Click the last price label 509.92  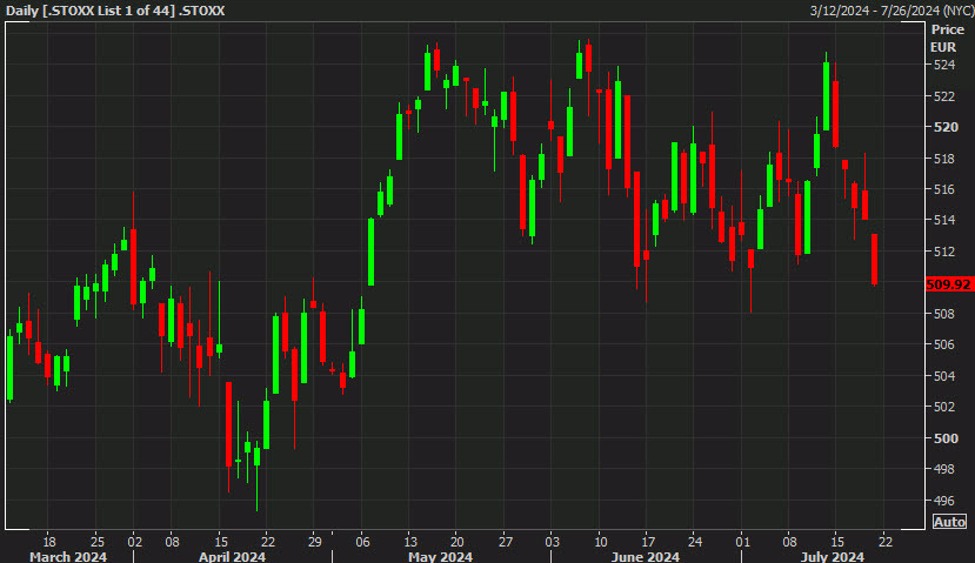(948, 284)
